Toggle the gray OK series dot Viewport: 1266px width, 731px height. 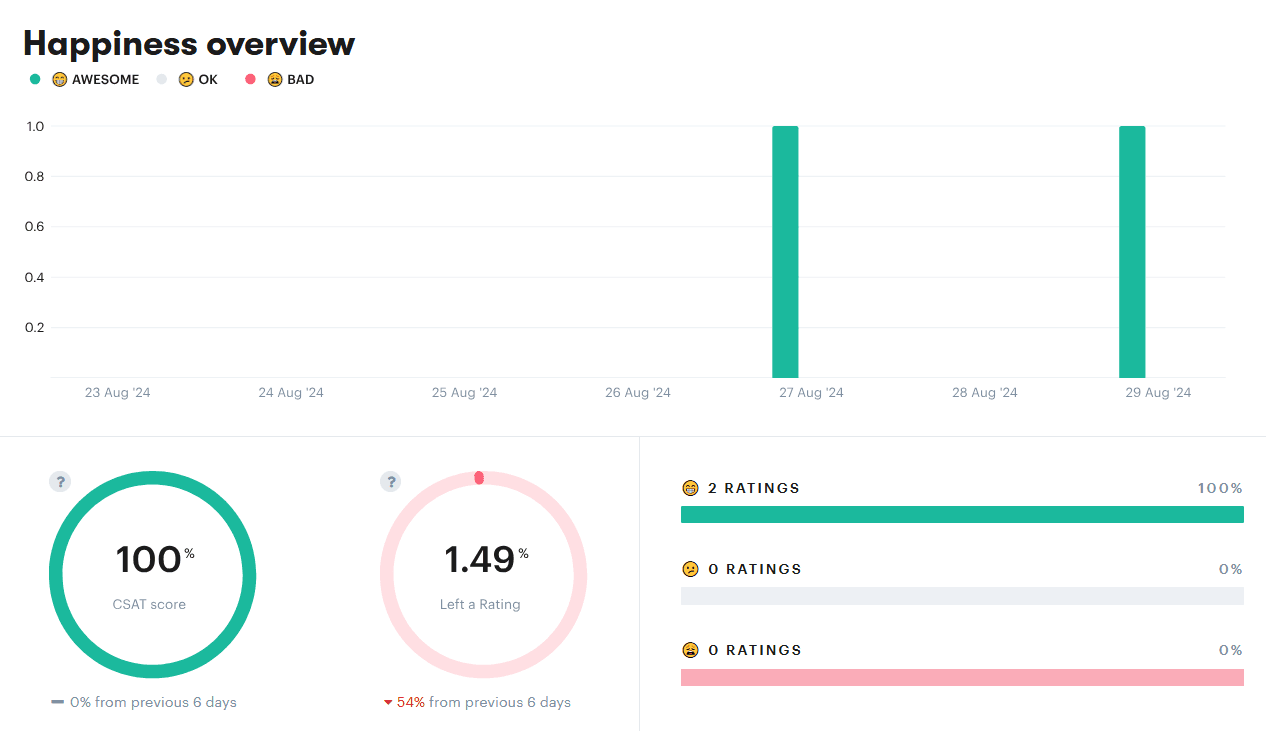(161, 78)
